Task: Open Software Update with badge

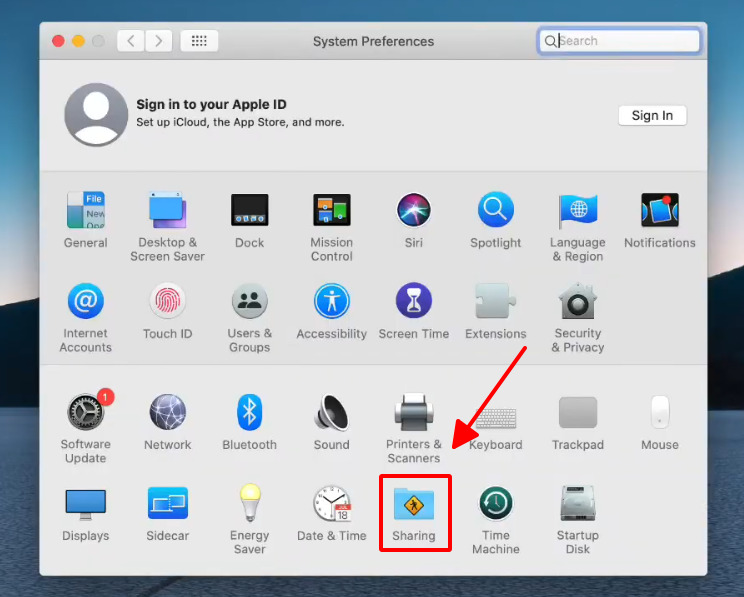Action: point(86,412)
